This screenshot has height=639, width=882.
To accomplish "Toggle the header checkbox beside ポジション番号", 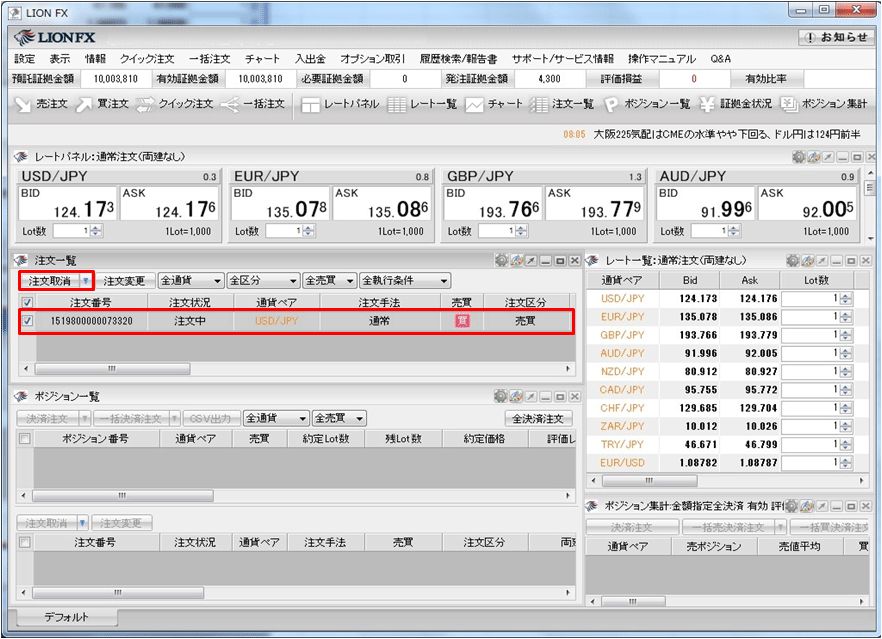I will click(25, 438).
